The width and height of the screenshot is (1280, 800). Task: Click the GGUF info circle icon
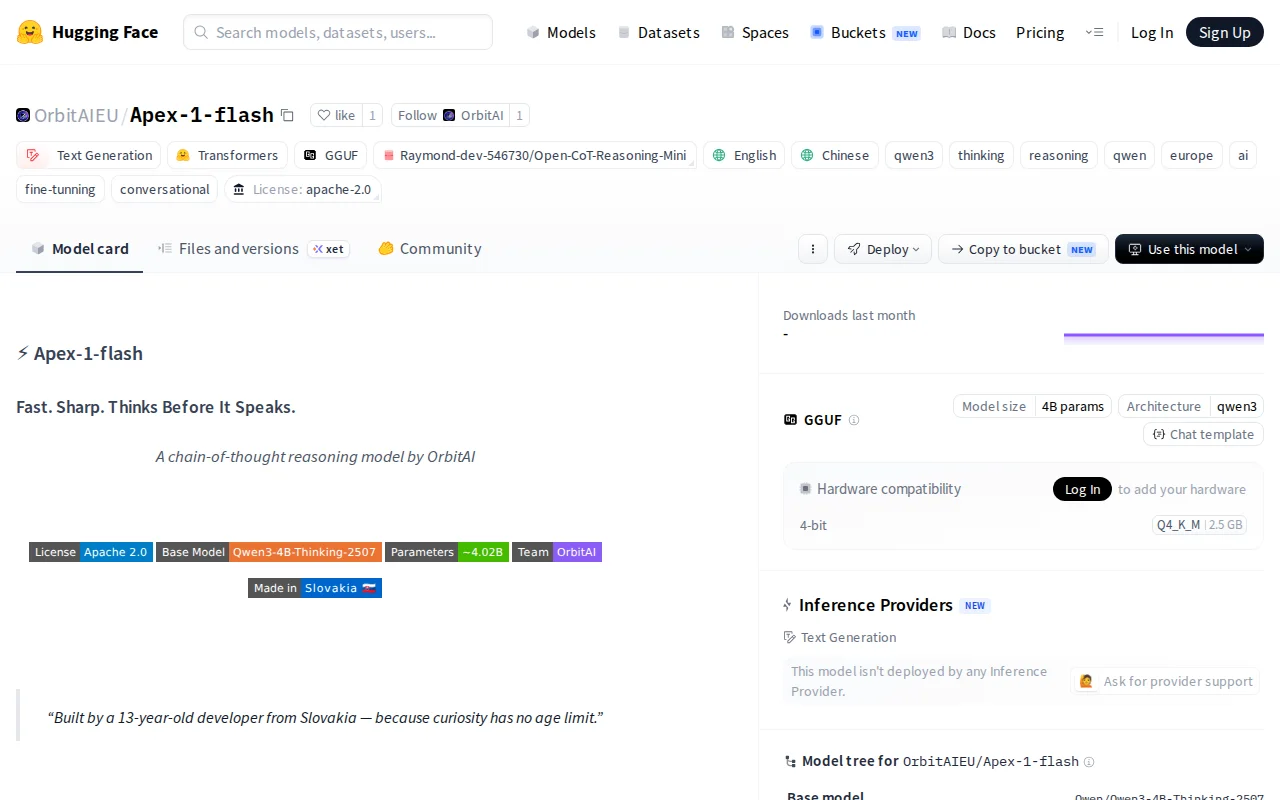pos(854,420)
